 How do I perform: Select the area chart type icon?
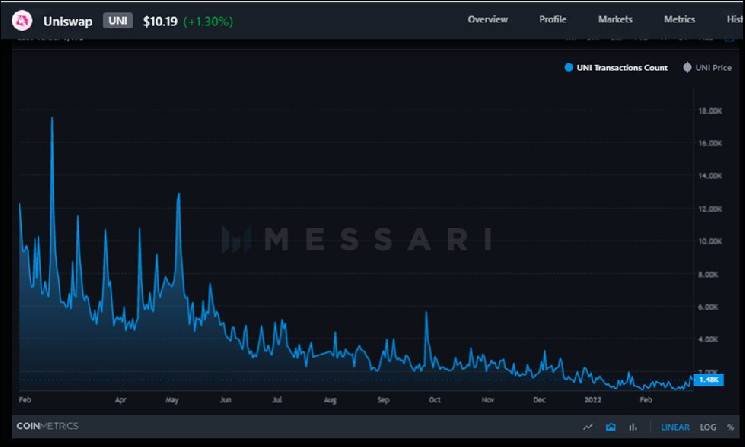click(x=610, y=426)
